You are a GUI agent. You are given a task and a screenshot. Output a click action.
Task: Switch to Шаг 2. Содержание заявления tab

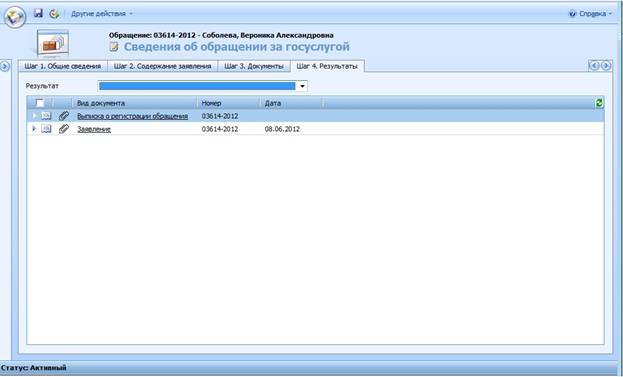(x=163, y=66)
